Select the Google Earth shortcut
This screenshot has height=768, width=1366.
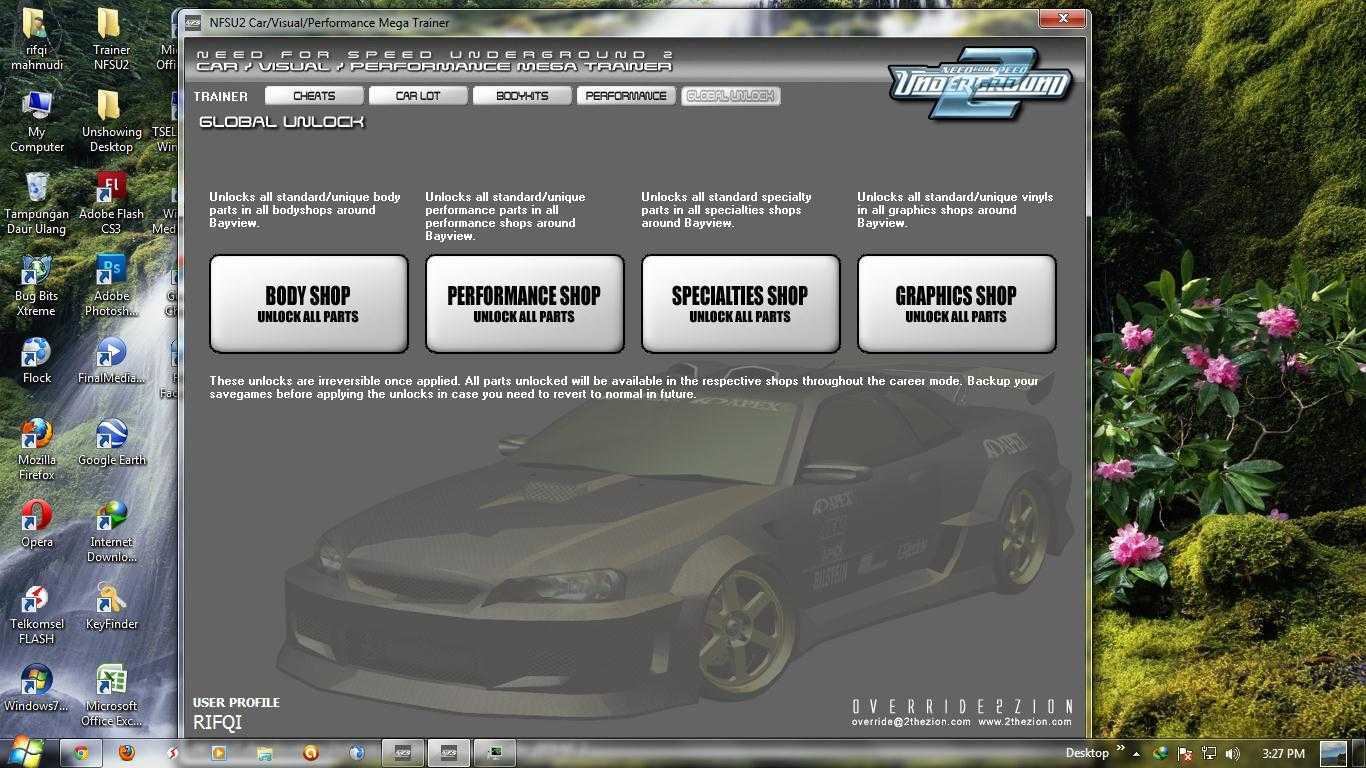click(x=111, y=443)
